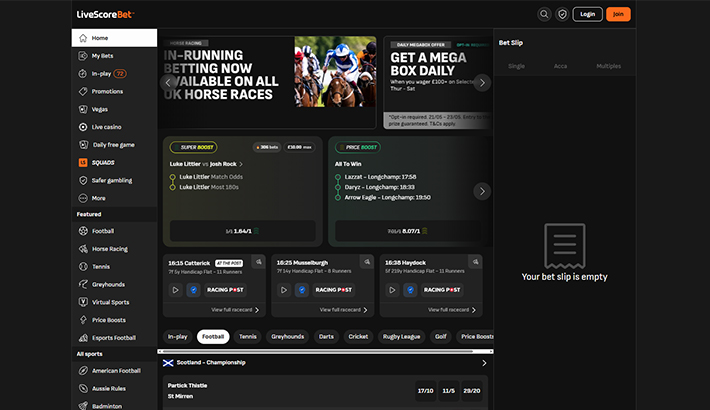Viewport: 710px width, 410px height.
Task: Select the Rugby League sport tab
Action: 401,337
